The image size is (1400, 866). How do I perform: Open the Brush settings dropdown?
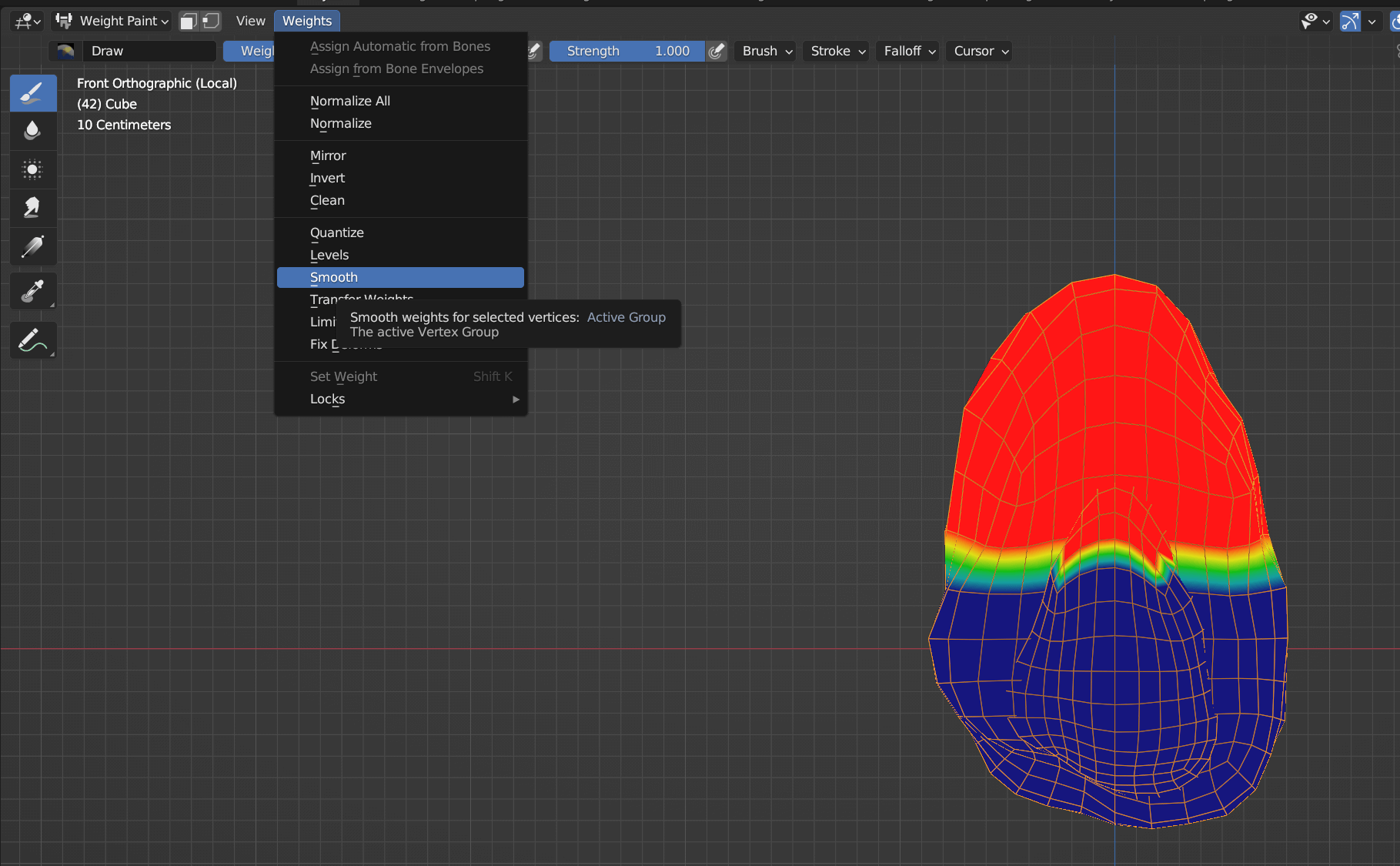point(767,51)
